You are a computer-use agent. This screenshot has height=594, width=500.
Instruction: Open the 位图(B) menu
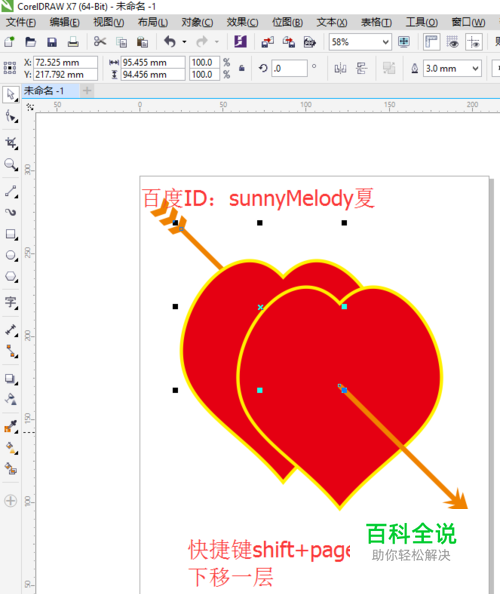(287, 22)
